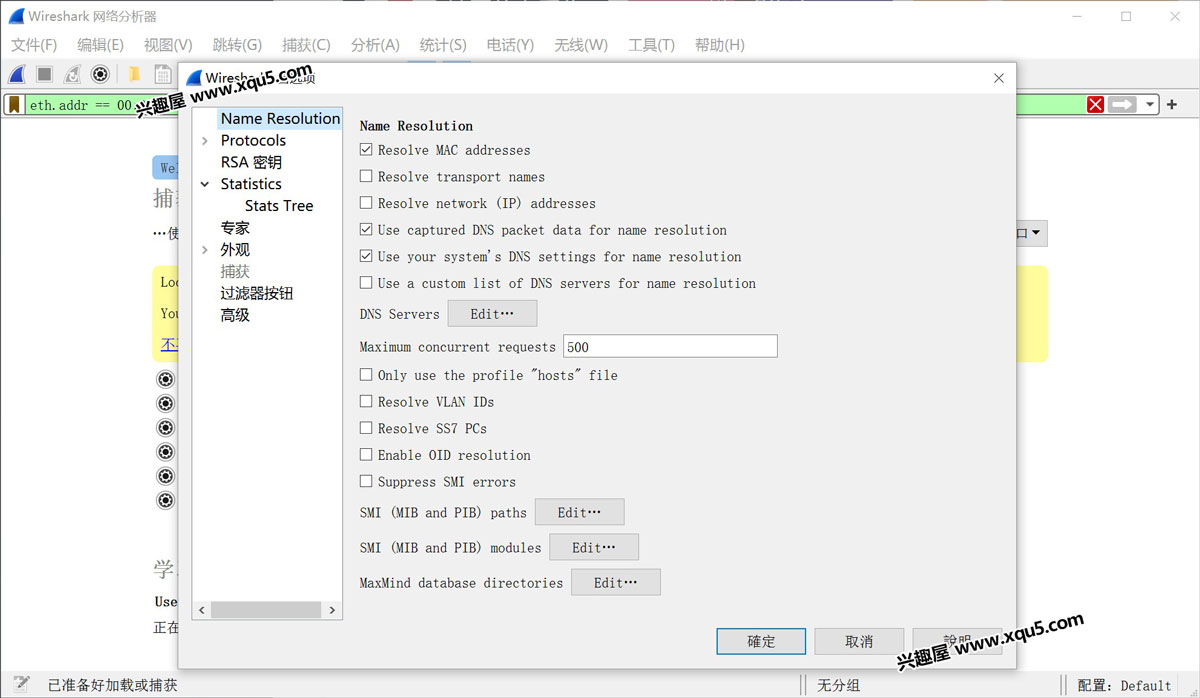Click the eth.addr display filter field
This screenshot has height=698, width=1200.
[555, 104]
